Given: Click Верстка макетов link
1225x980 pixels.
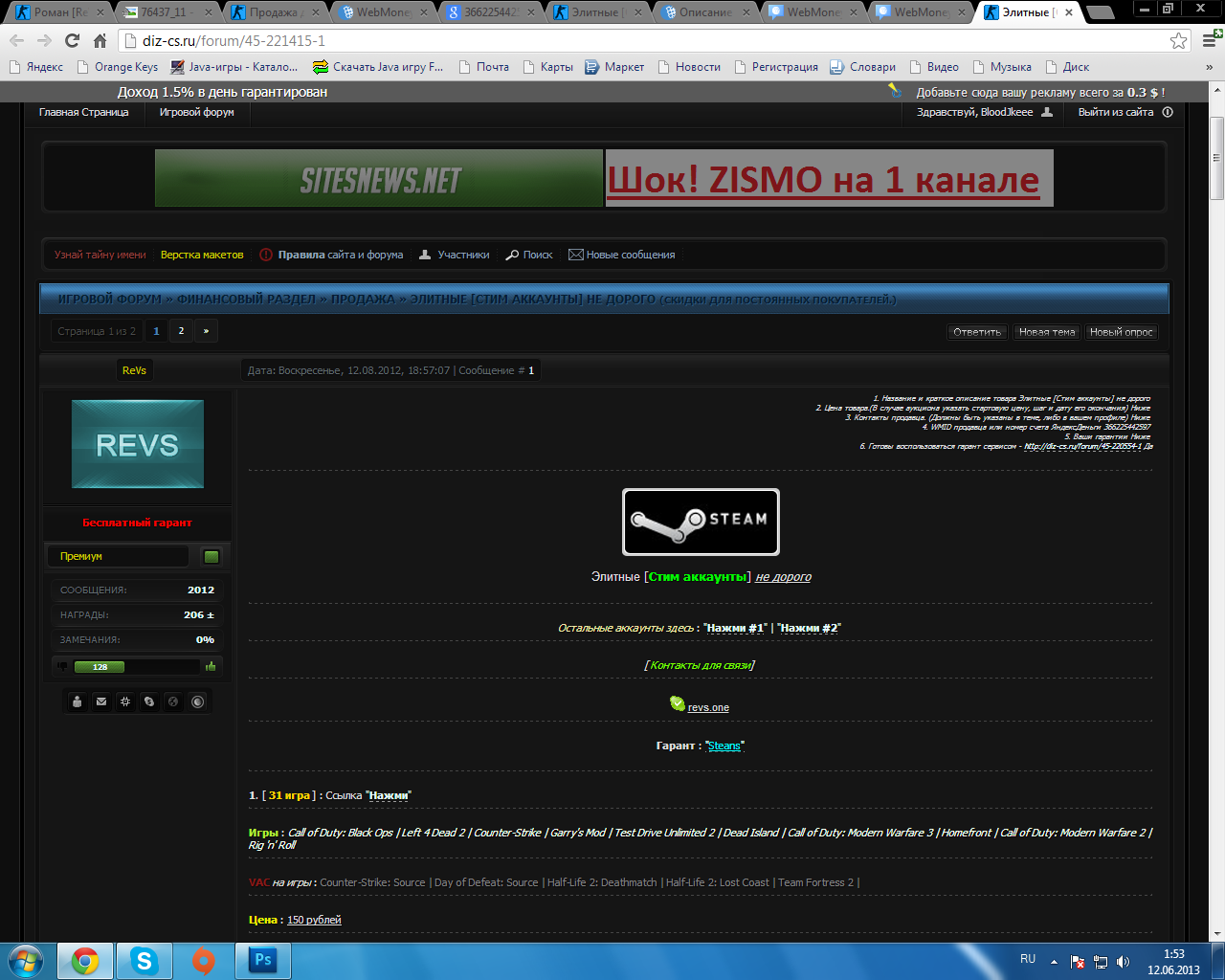Looking at the screenshot, I should [x=202, y=255].
